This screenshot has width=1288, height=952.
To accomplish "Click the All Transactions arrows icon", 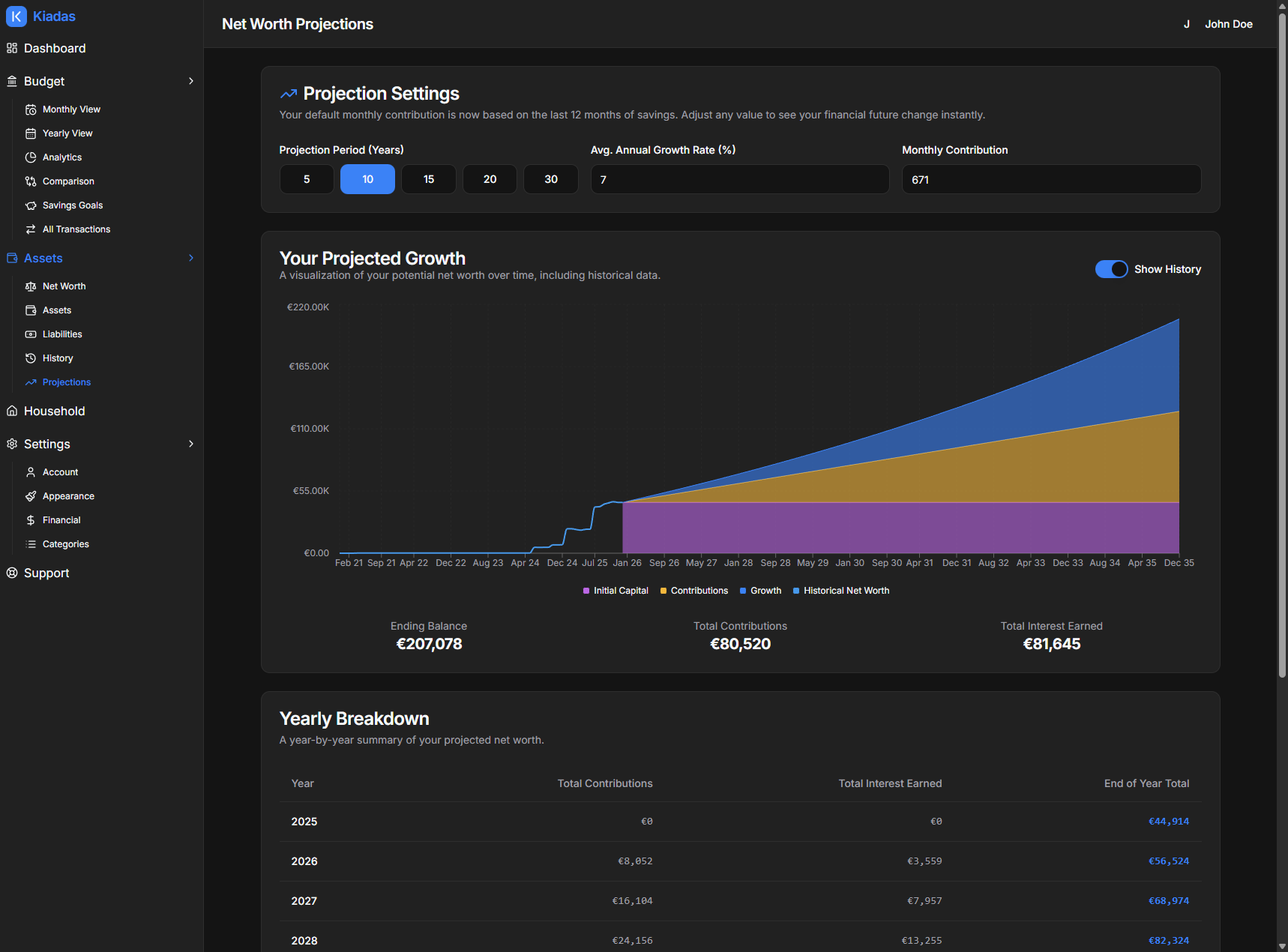I will click(x=31, y=229).
